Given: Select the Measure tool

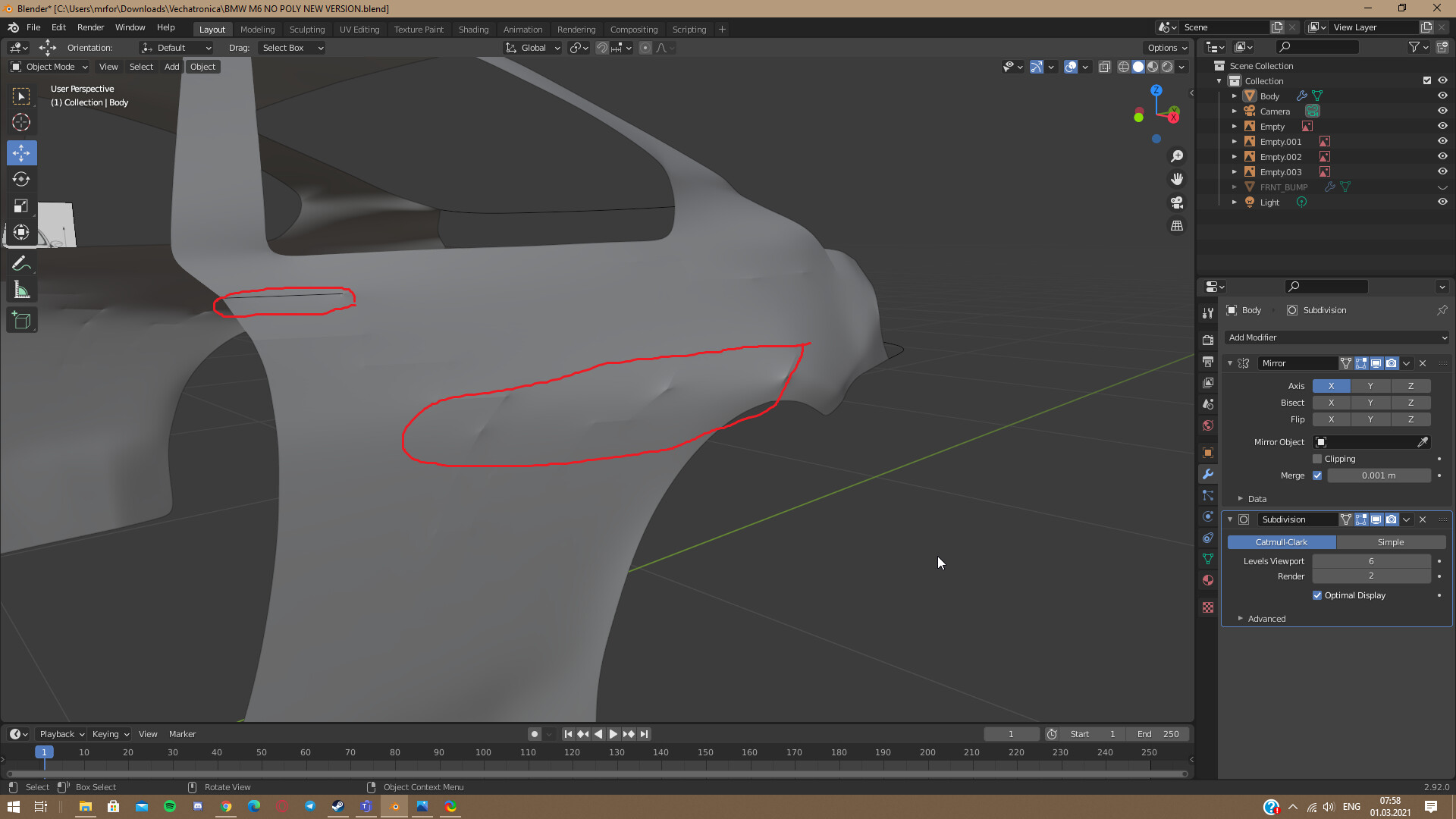Looking at the screenshot, I should [x=21, y=290].
